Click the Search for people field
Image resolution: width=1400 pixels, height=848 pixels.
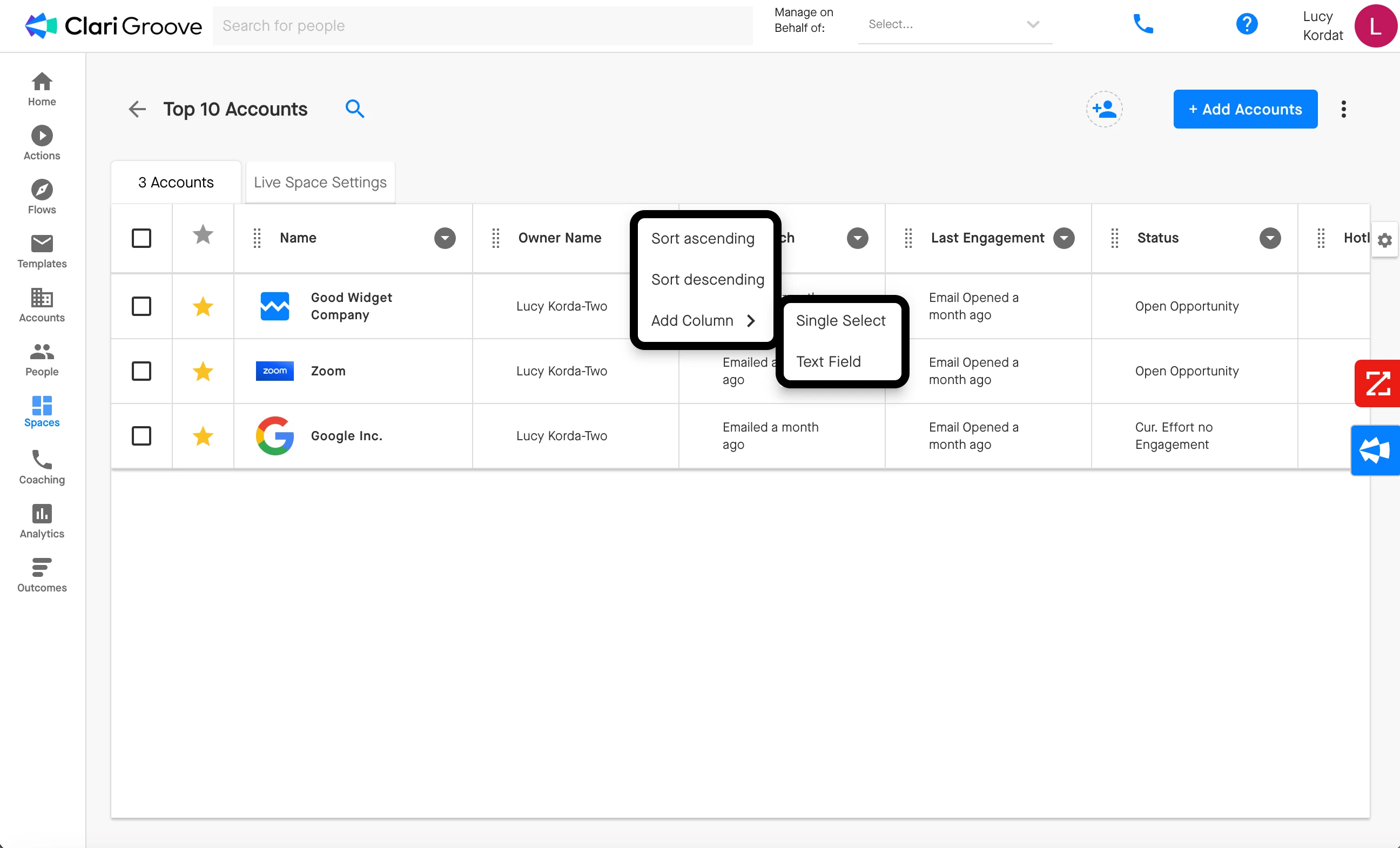pos(482,25)
